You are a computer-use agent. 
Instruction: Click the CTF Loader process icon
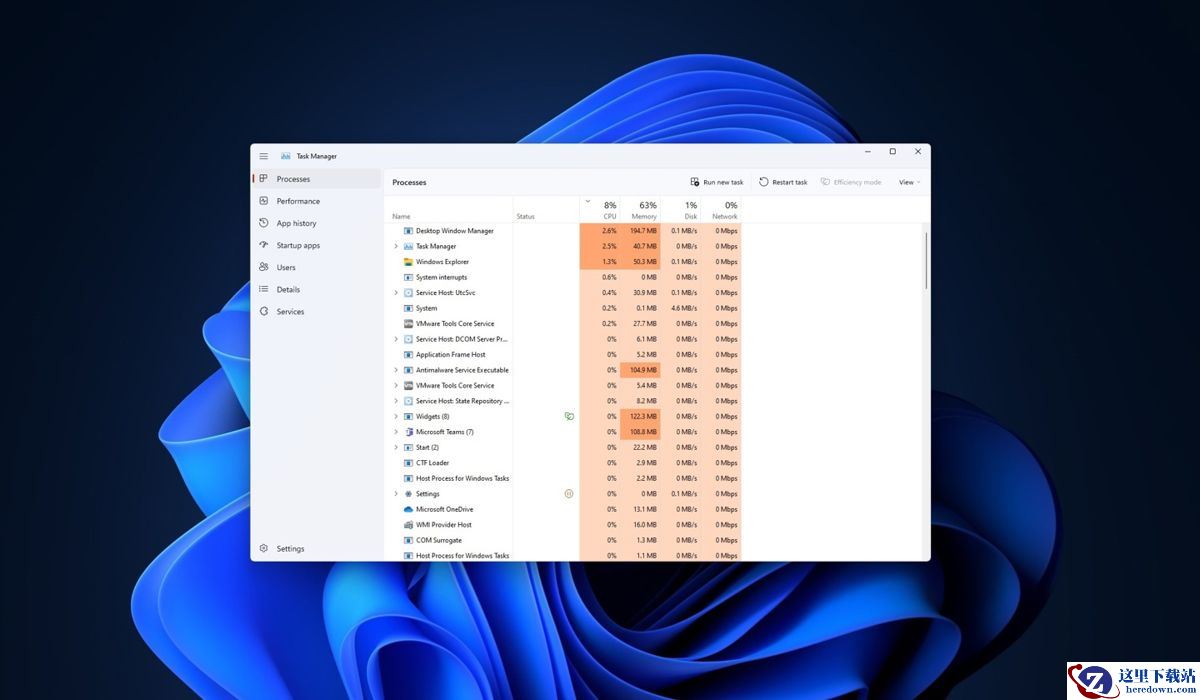pyautogui.click(x=408, y=463)
